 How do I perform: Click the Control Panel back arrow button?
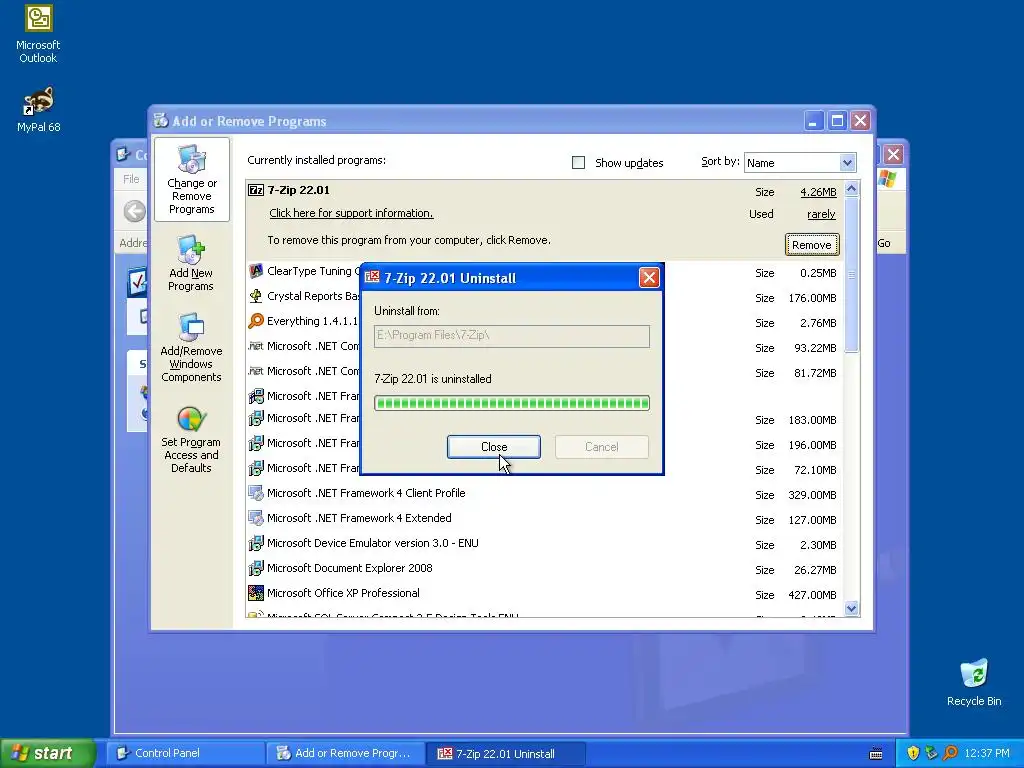[135, 211]
